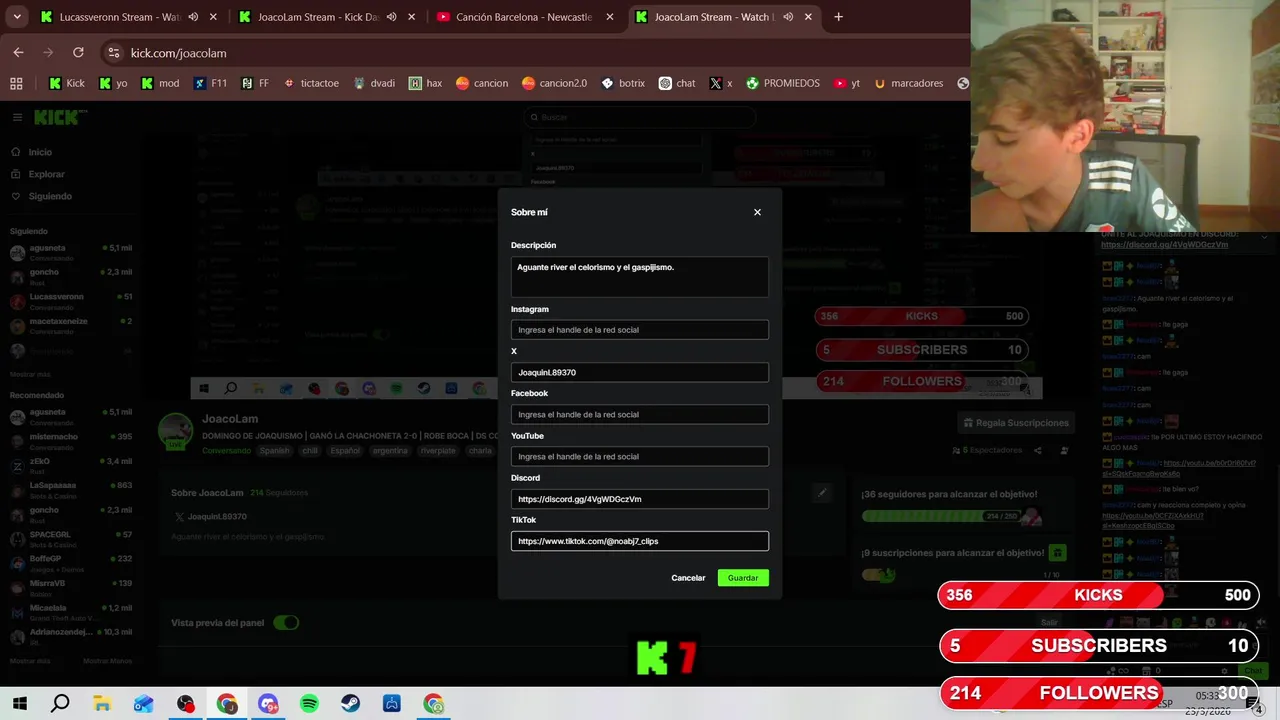Close the Canción Barcelona tab
The height and width of the screenshot is (720, 1280).
click(x=610, y=17)
